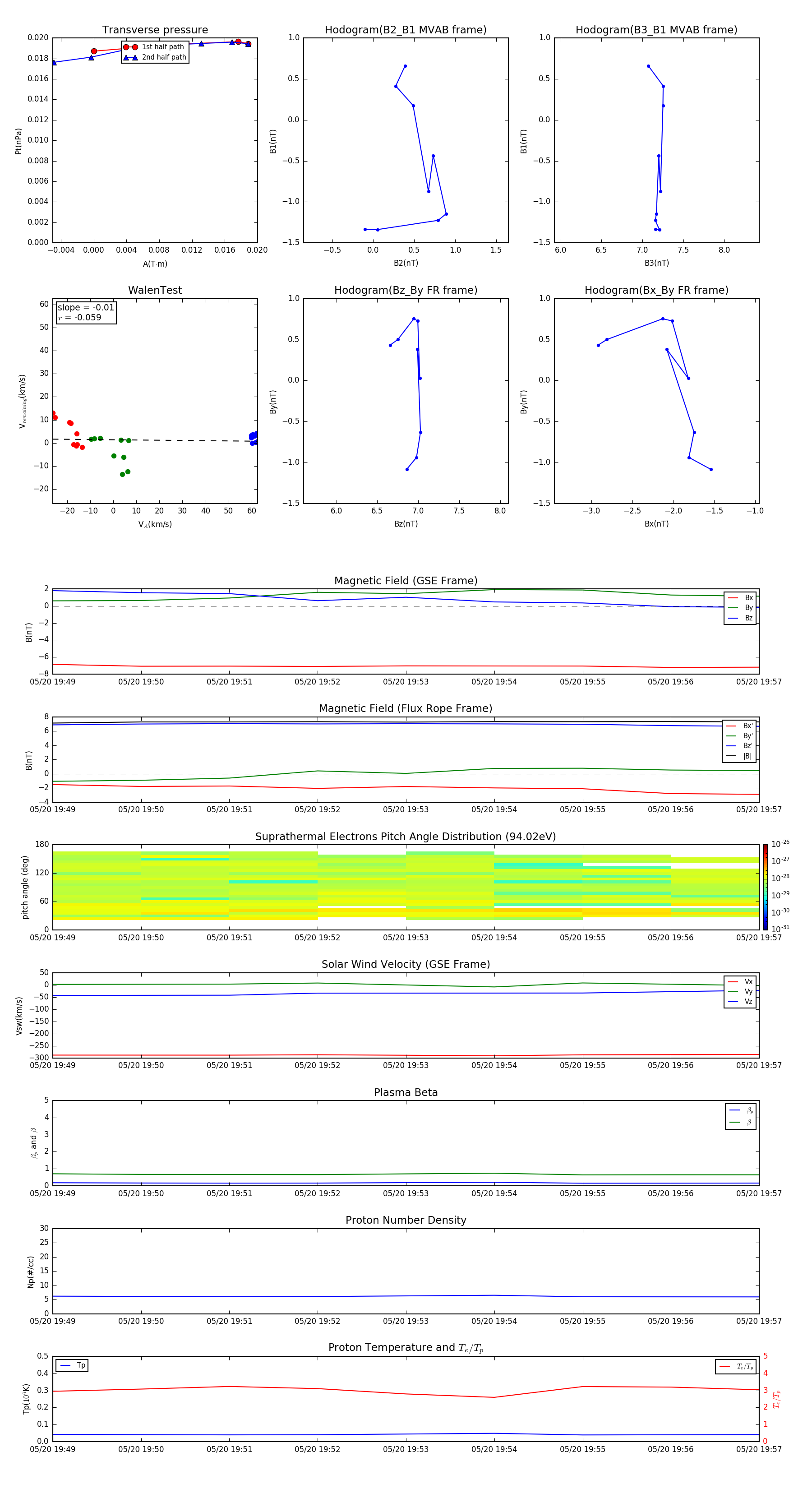Click the 'slope = -0.01' annotation
This screenshot has height=1489, width=812.
click(x=86, y=308)
